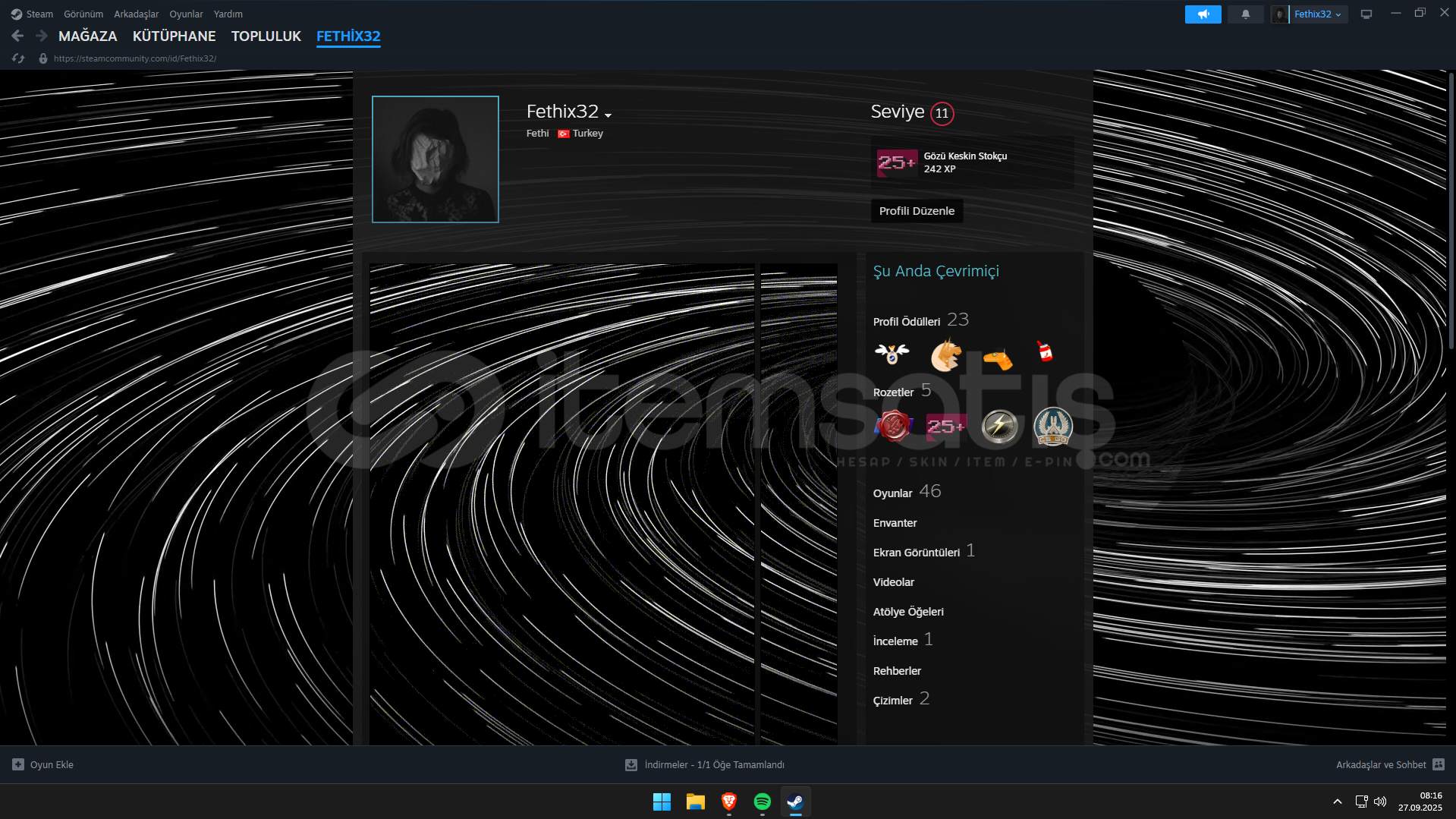Click the Steam taskbar icon
Screen dimensions: 1456x819
click(795, 802)
